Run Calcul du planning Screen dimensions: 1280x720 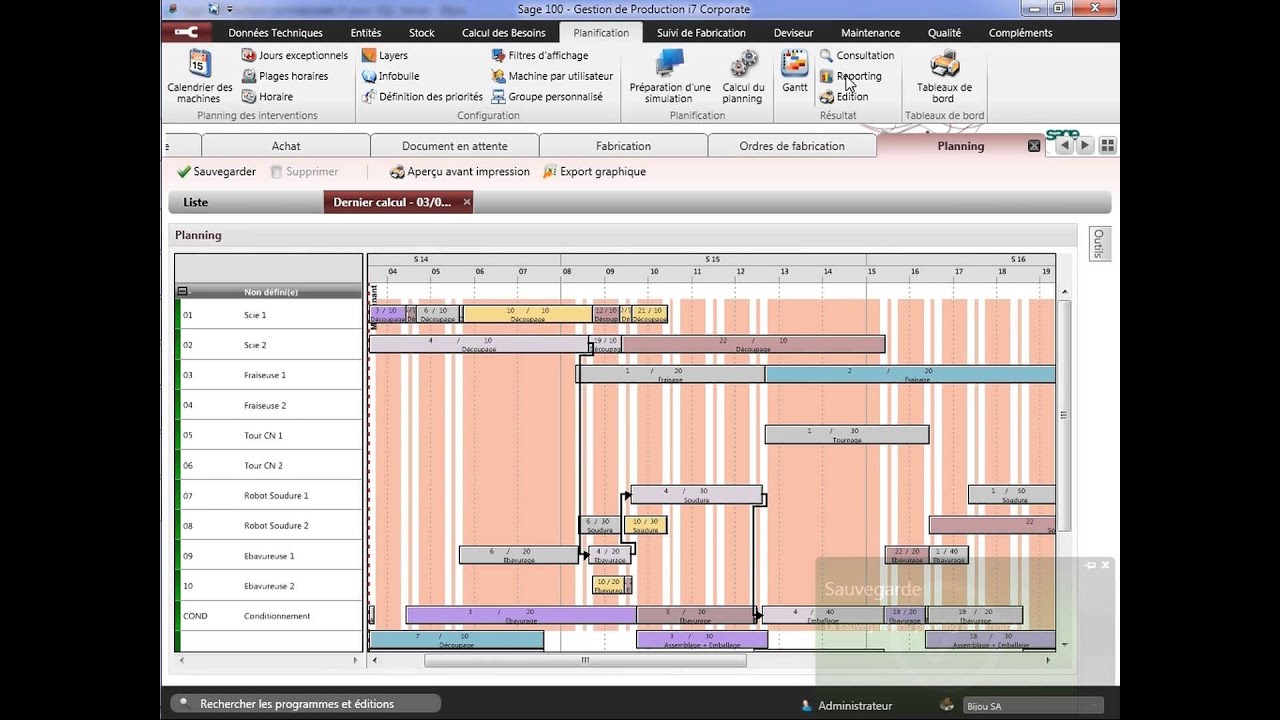coord(743,76)
